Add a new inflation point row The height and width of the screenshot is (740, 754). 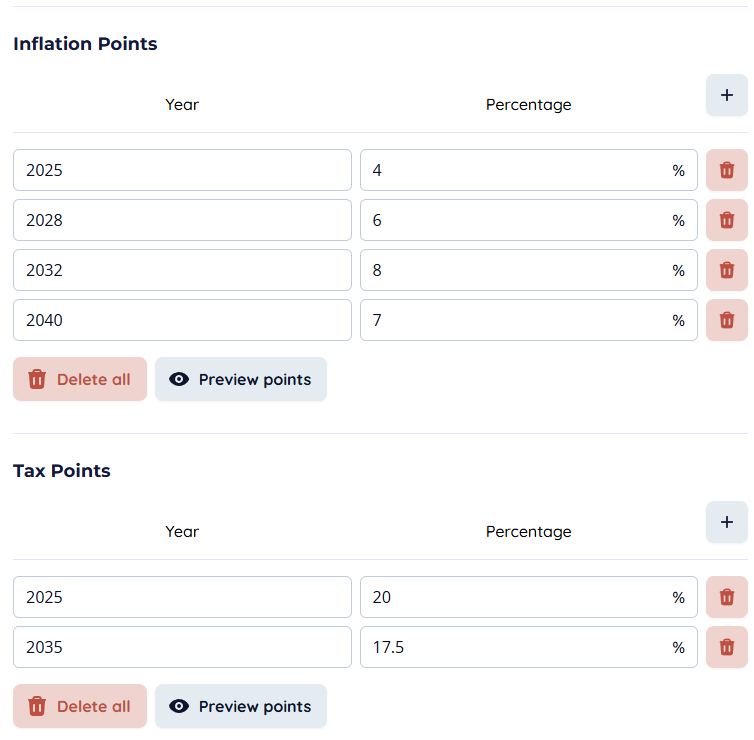pyautogui.click(x=726, y=95)
